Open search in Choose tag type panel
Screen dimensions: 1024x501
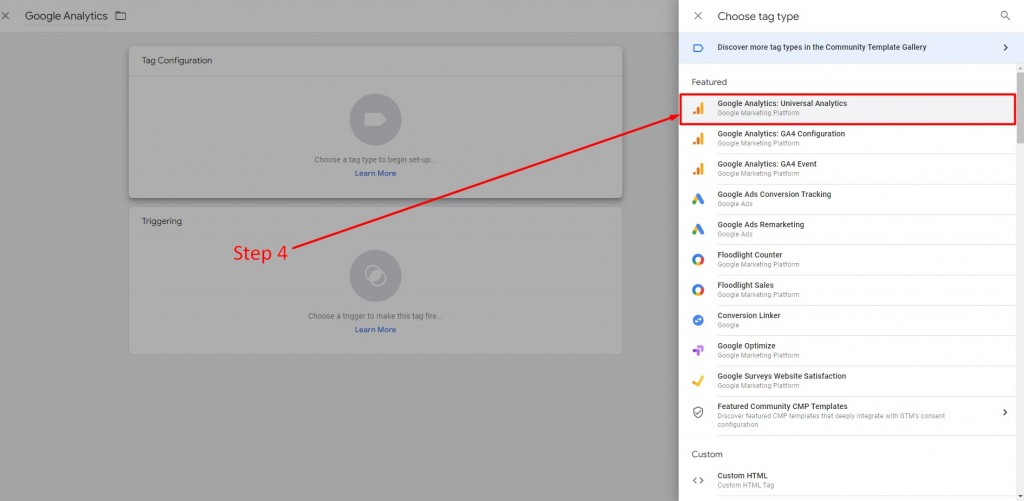tap(1005, 16)
